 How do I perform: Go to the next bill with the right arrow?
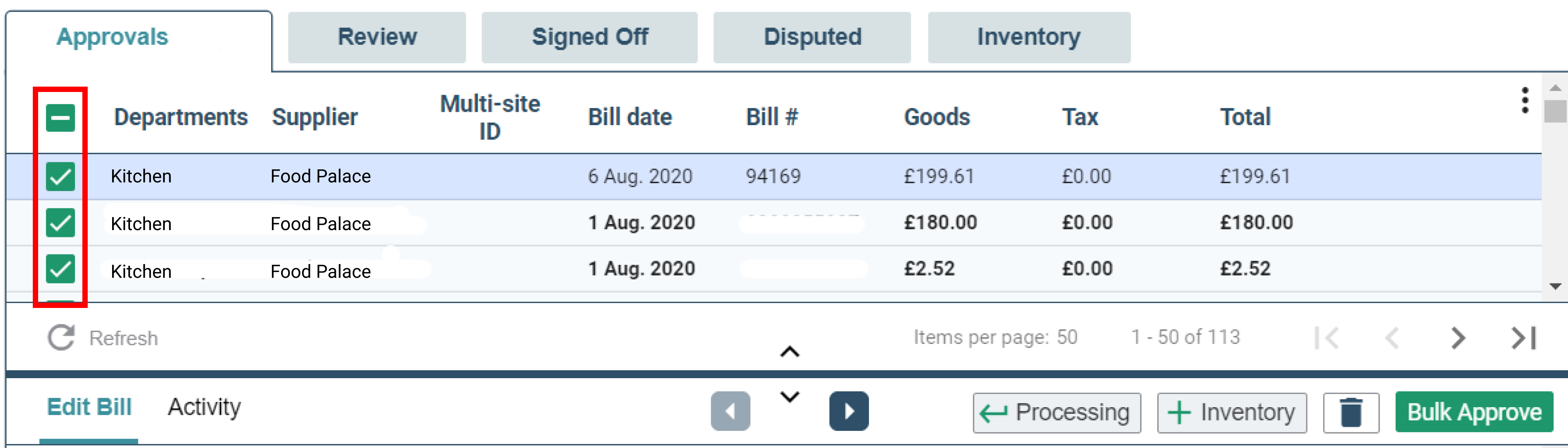pos(848,411)
